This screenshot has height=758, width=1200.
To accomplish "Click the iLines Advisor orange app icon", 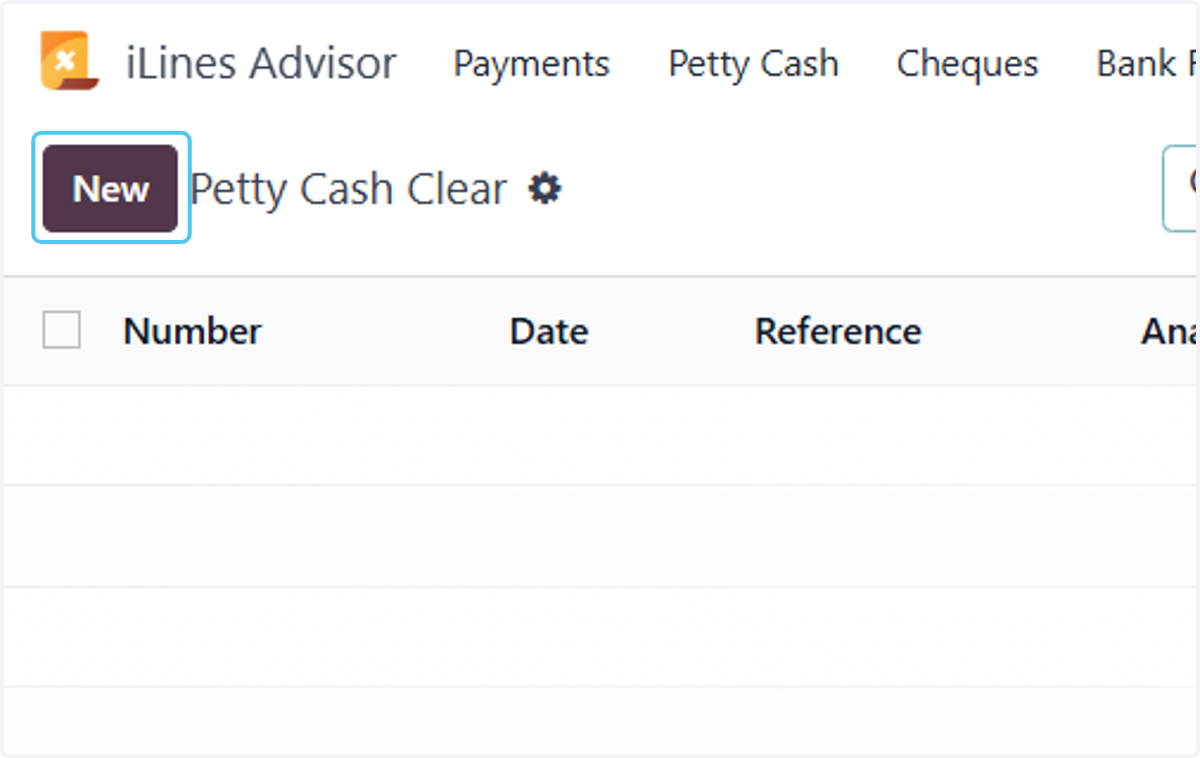I will [x=69, y=61].
